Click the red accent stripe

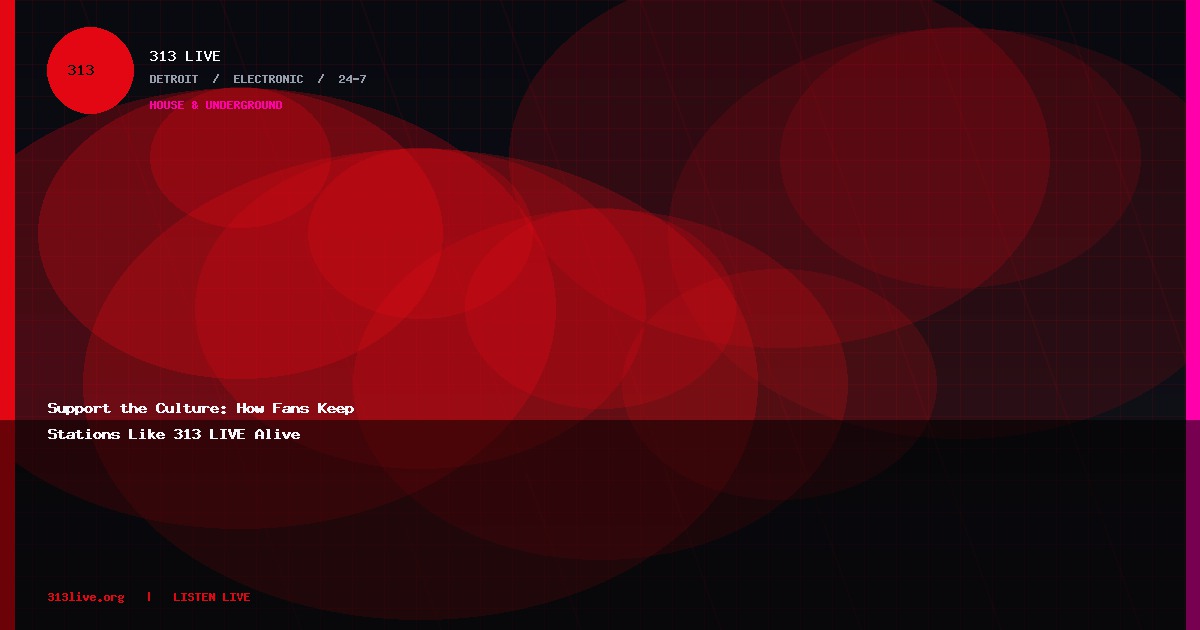click(7, 315)
